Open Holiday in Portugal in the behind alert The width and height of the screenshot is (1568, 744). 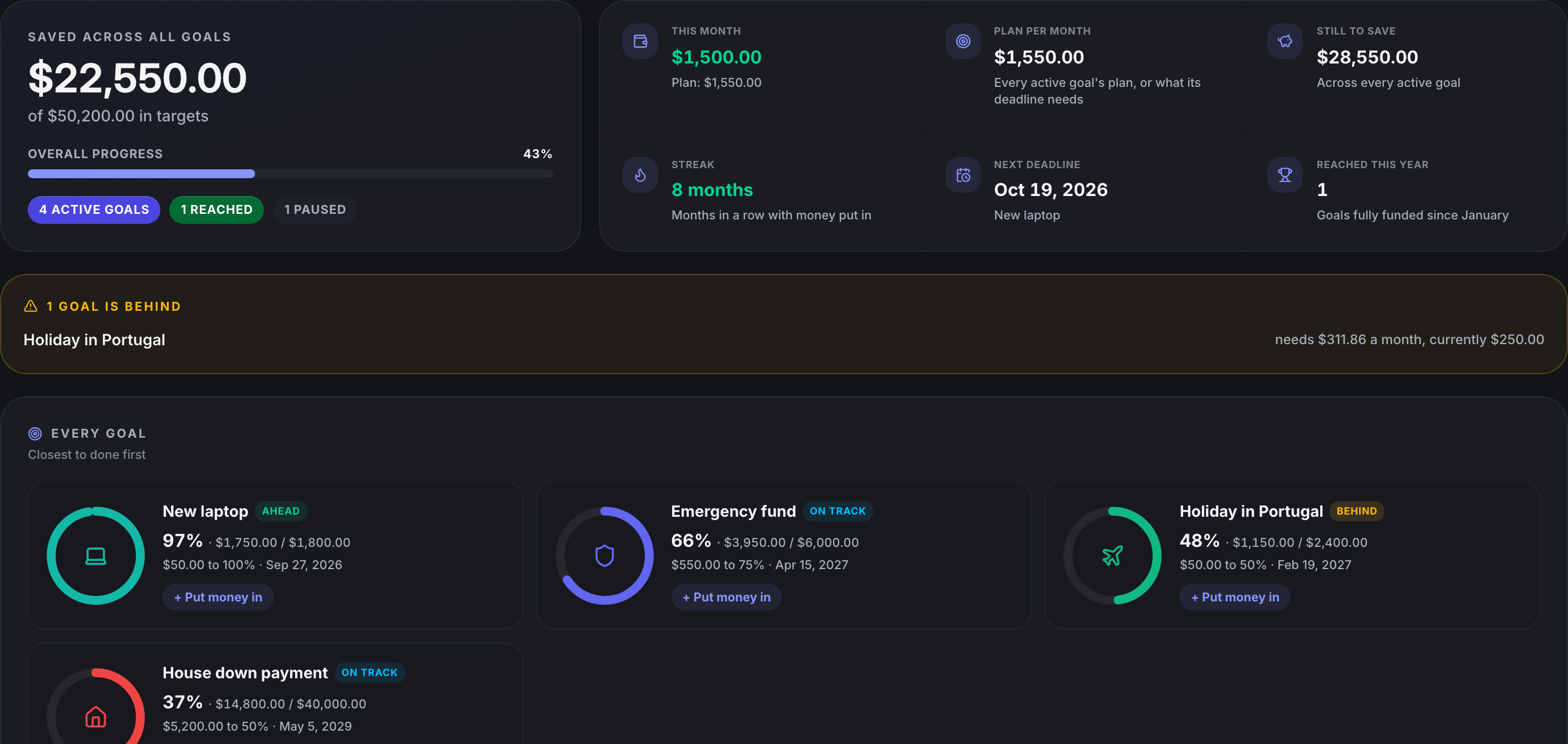click(x=94, y=340)
